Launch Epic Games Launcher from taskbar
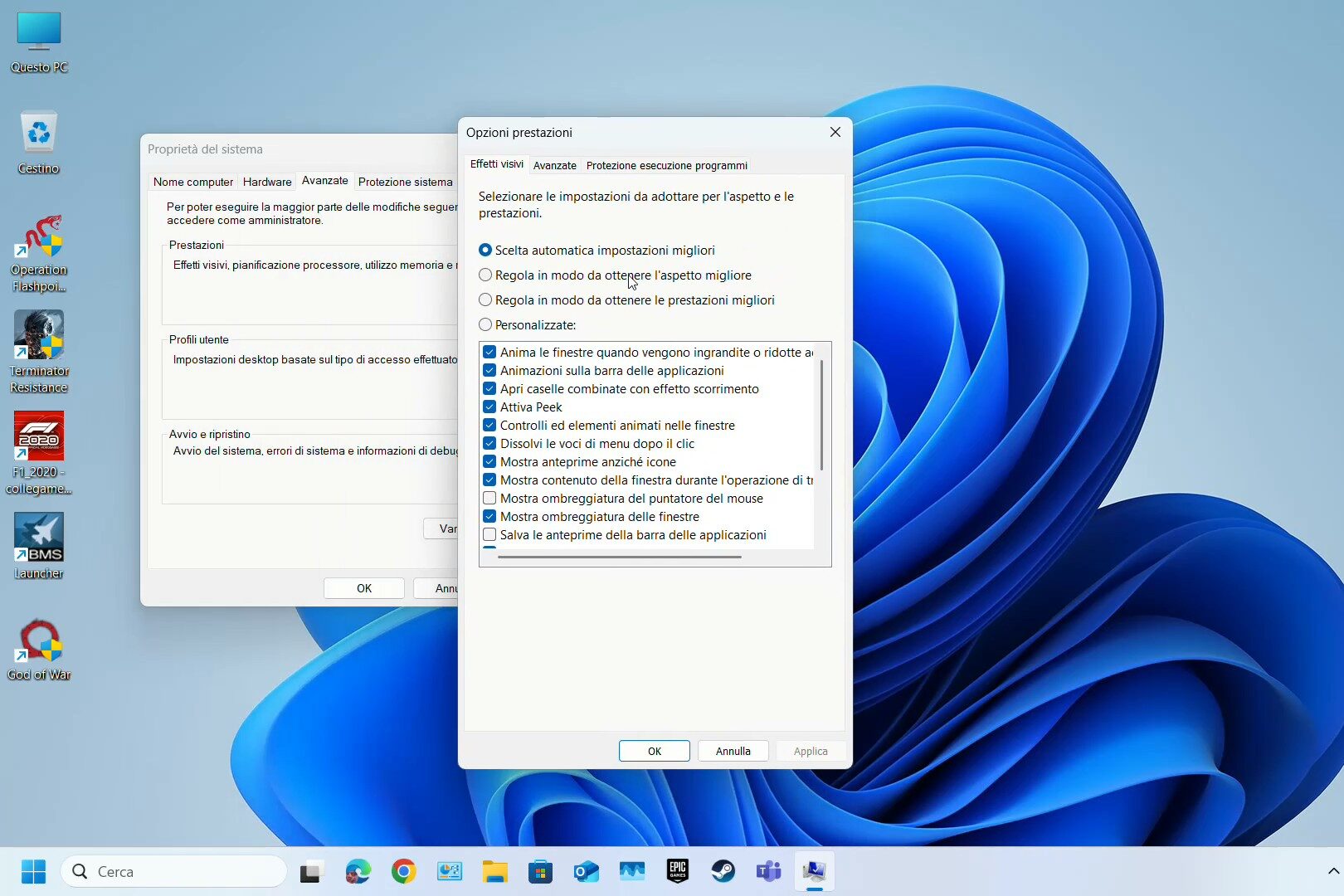The image size is (1344, 896). pyautogui.click(x=678, y=871)
